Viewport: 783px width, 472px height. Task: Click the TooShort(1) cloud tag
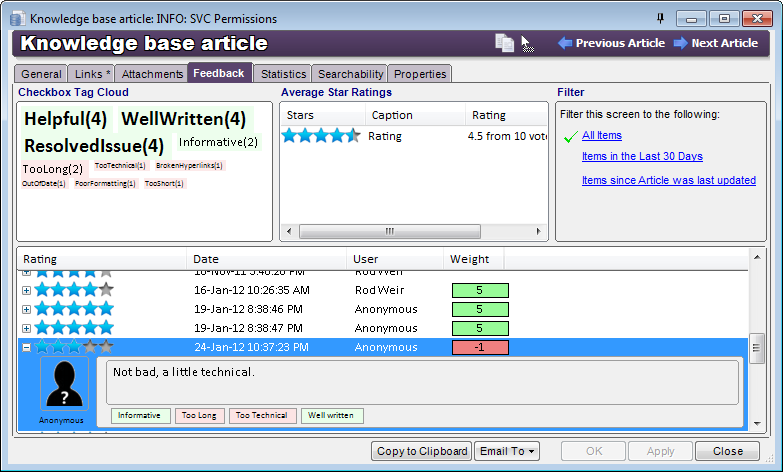[164, 184]
